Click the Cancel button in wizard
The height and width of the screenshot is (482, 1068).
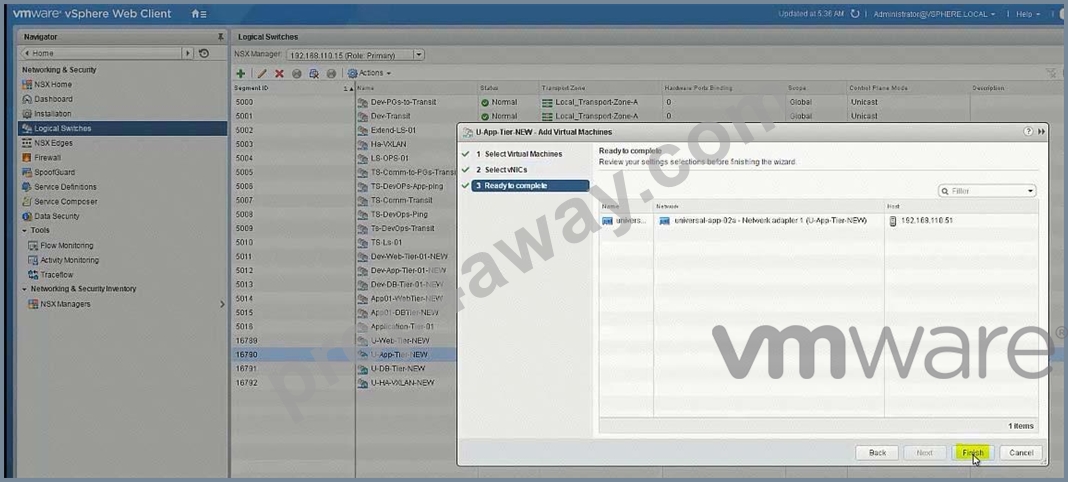pyautogui.click(x=1021, y=453)
